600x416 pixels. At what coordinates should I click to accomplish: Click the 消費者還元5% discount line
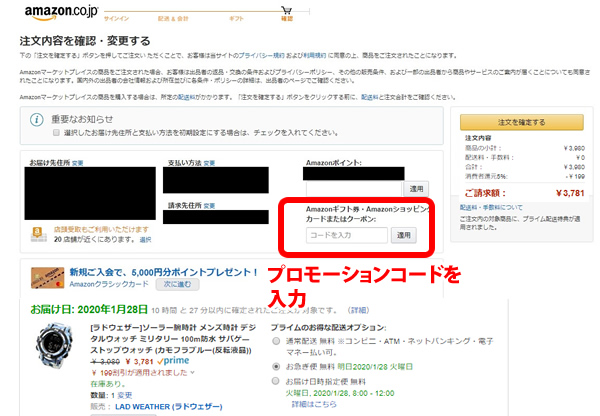click(524, 176)
